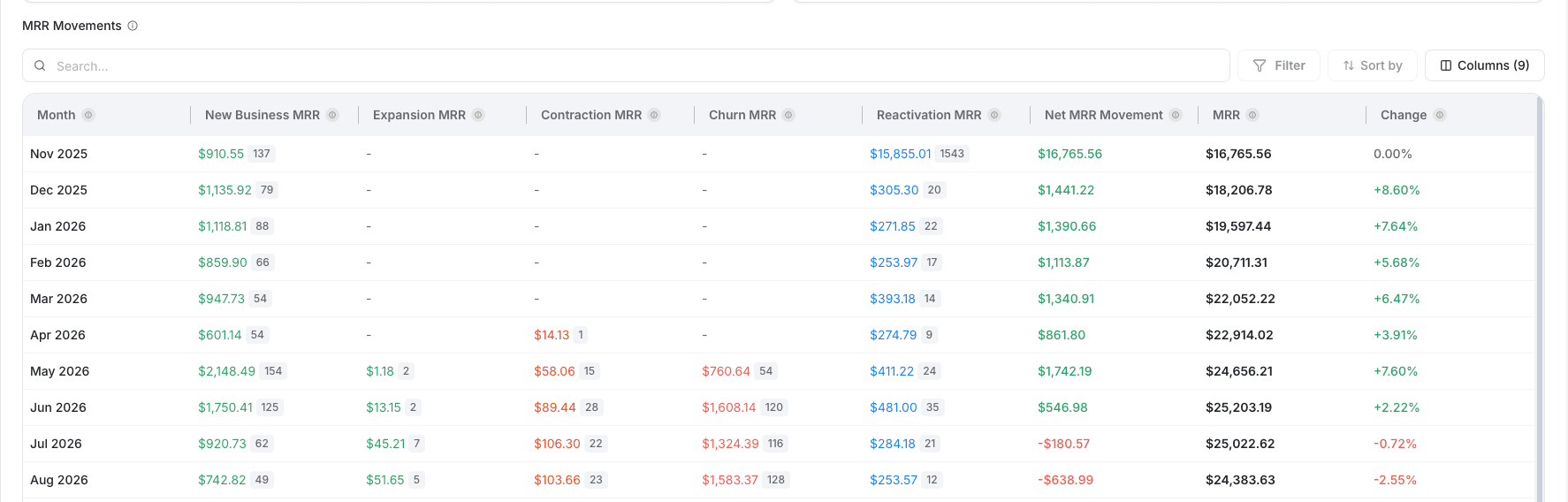This screenshot has width=1568, height=502.
Task: Click the $1,118.81 new business value
Action: pyautogui.click(x=223, y=226)
